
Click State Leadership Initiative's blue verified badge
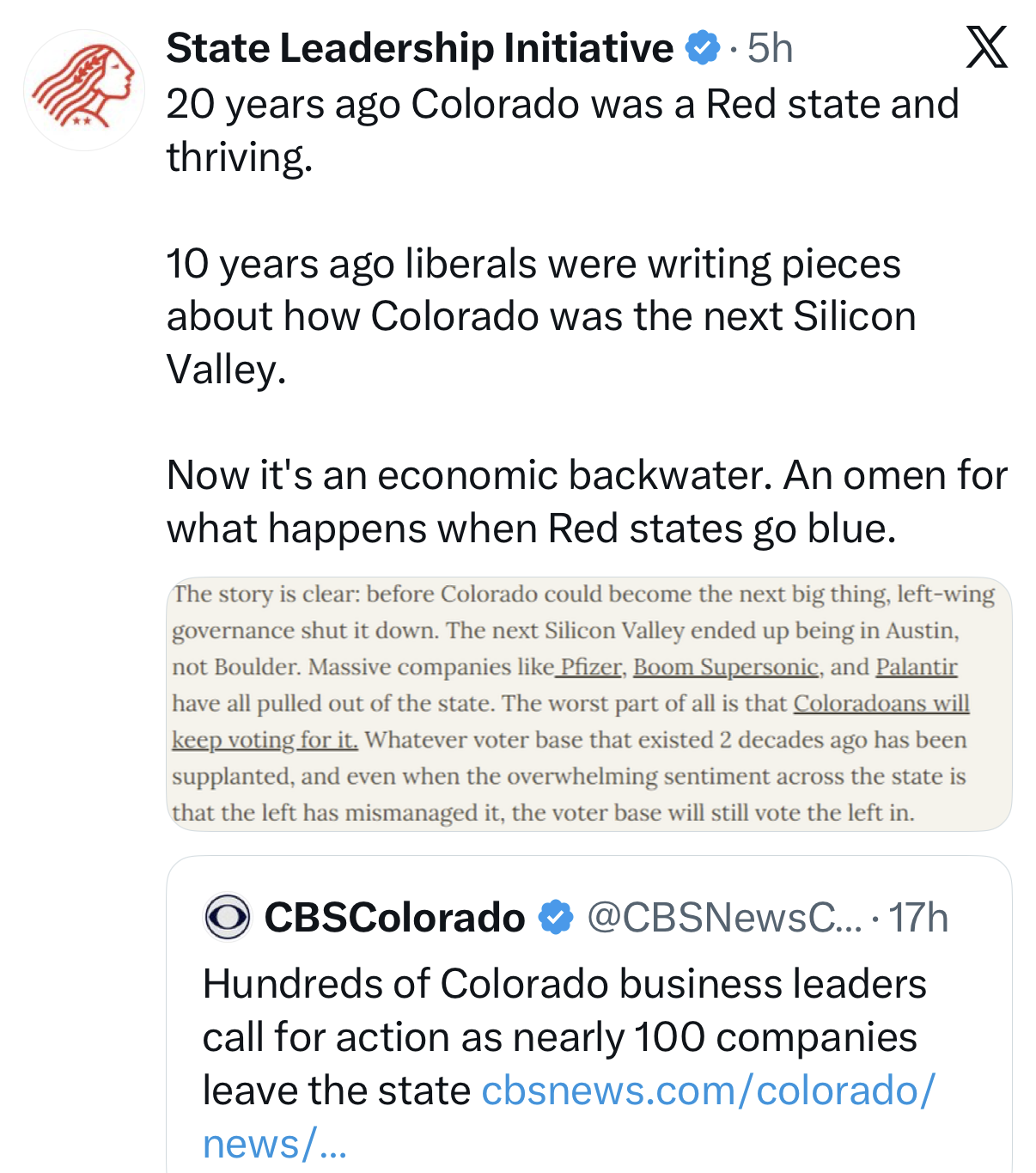[702, 48]
